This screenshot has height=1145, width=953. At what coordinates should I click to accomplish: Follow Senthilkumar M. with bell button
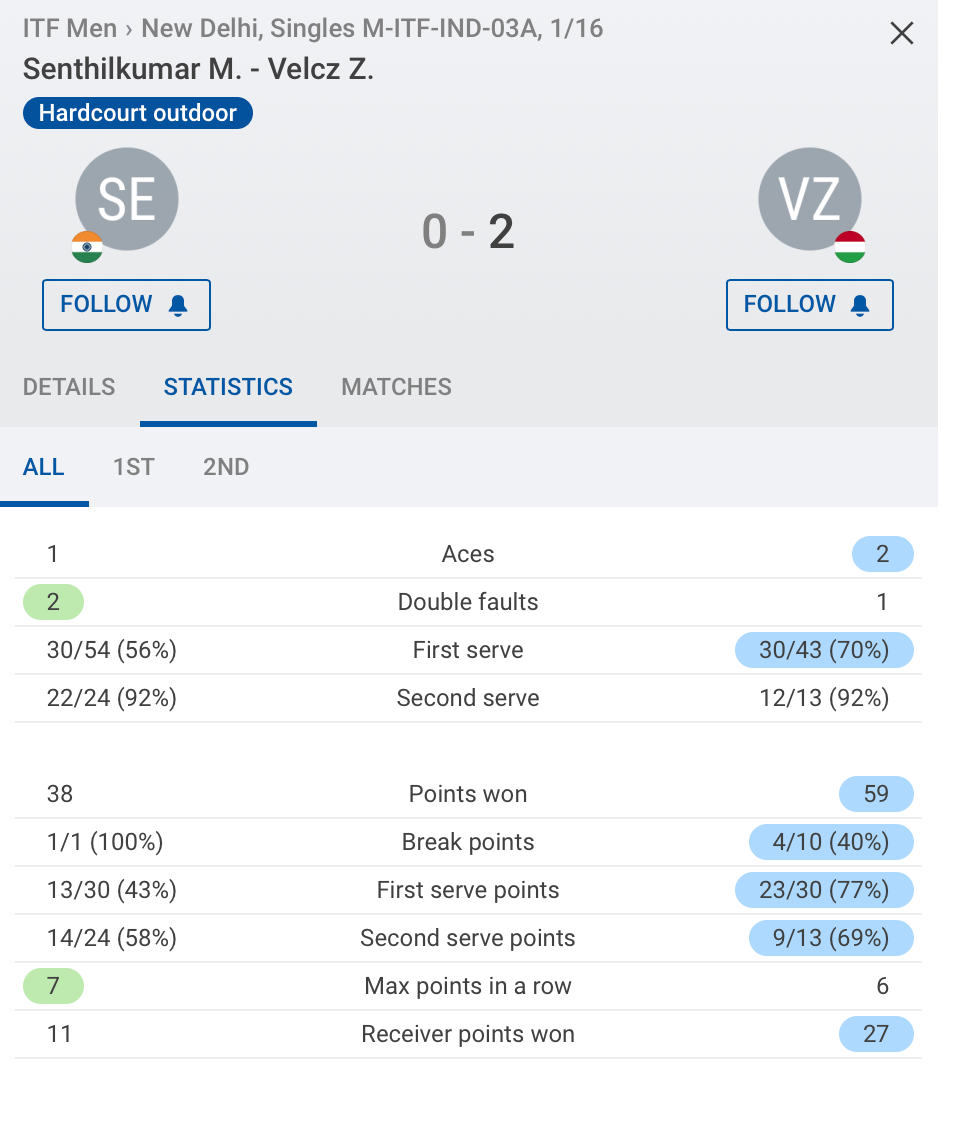pos(126,305)
